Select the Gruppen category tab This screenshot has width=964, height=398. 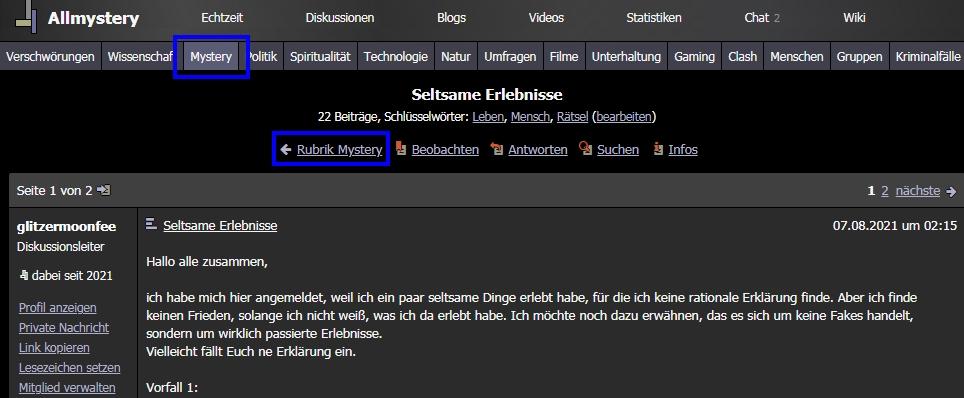(x=859, y=57)
